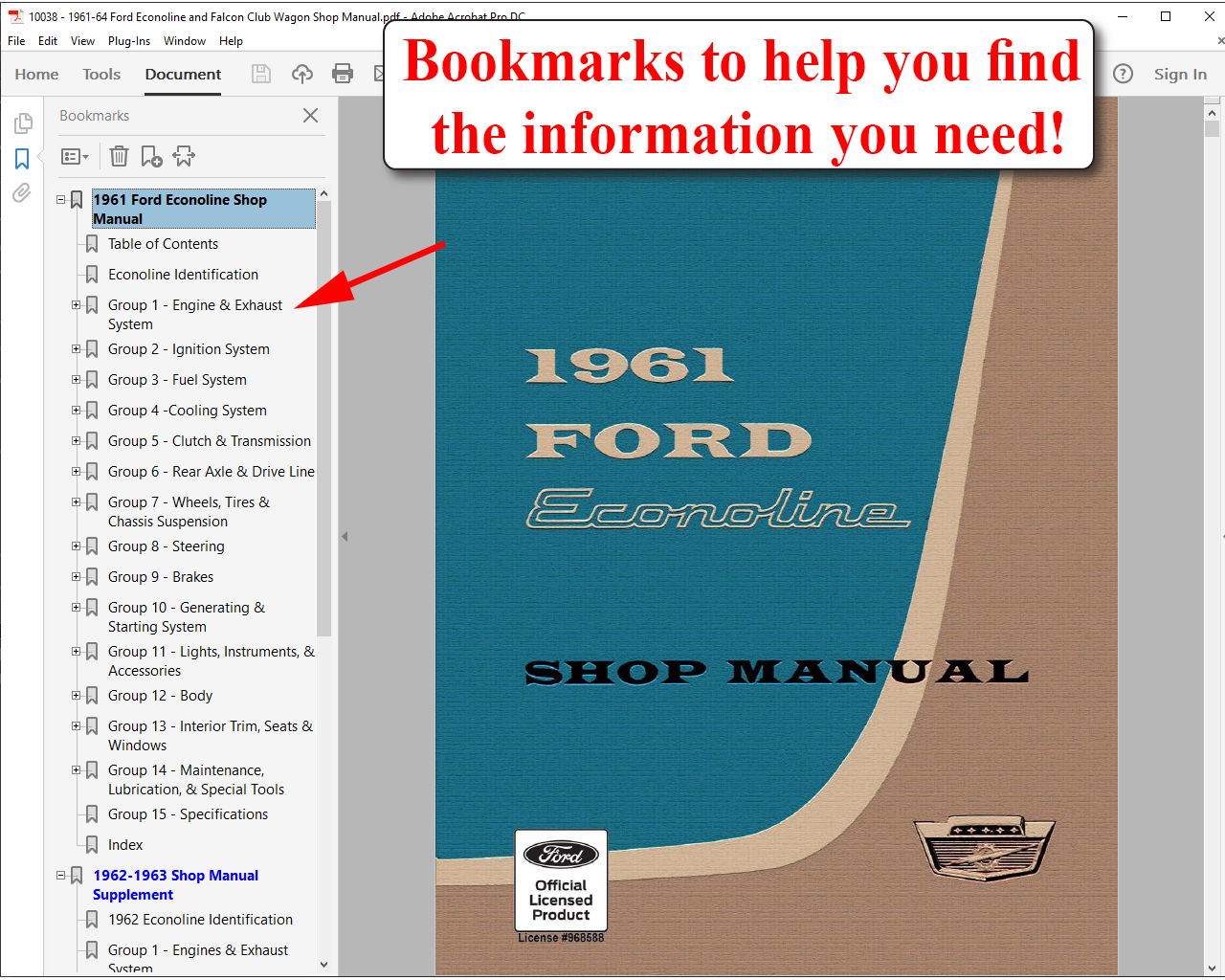The image size is (1225, 980).
Task: Open the 1962-1963 Shop Manual Supplement bookmark
Action: pyautogui.click(x=175, y=885)
